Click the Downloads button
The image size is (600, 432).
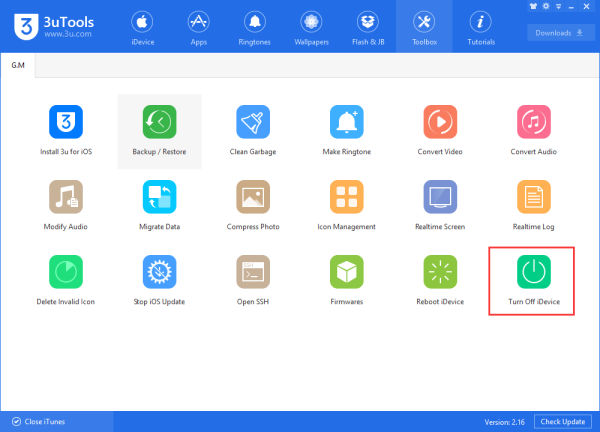coord(560,32)
